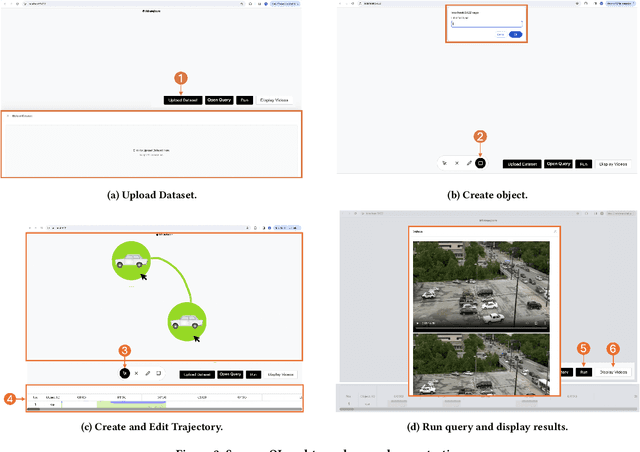Close the Videos popup window
The width and height of the screenshot is (640, 452).
pos(555,230)
